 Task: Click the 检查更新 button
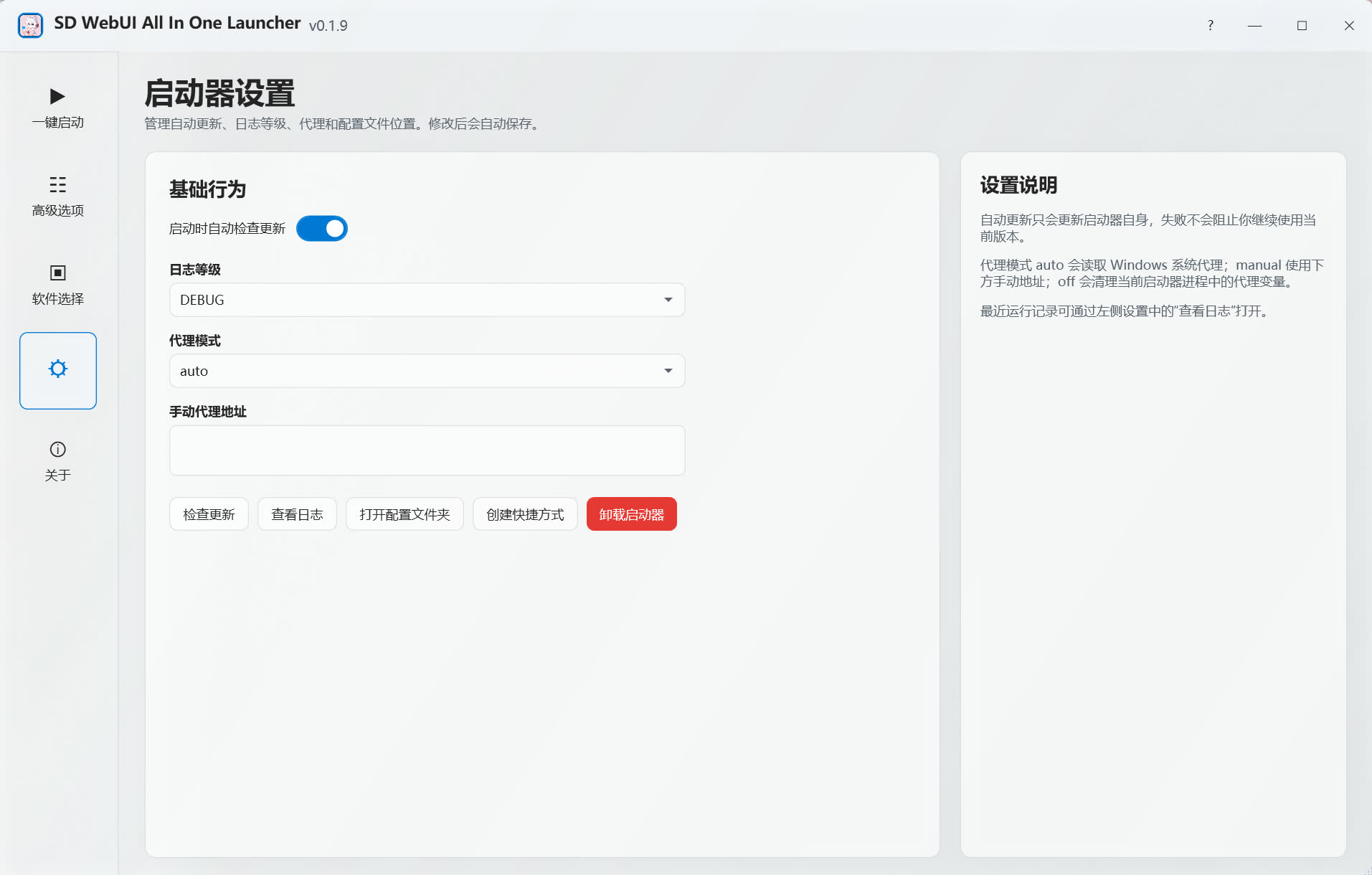tap(209, 514)
